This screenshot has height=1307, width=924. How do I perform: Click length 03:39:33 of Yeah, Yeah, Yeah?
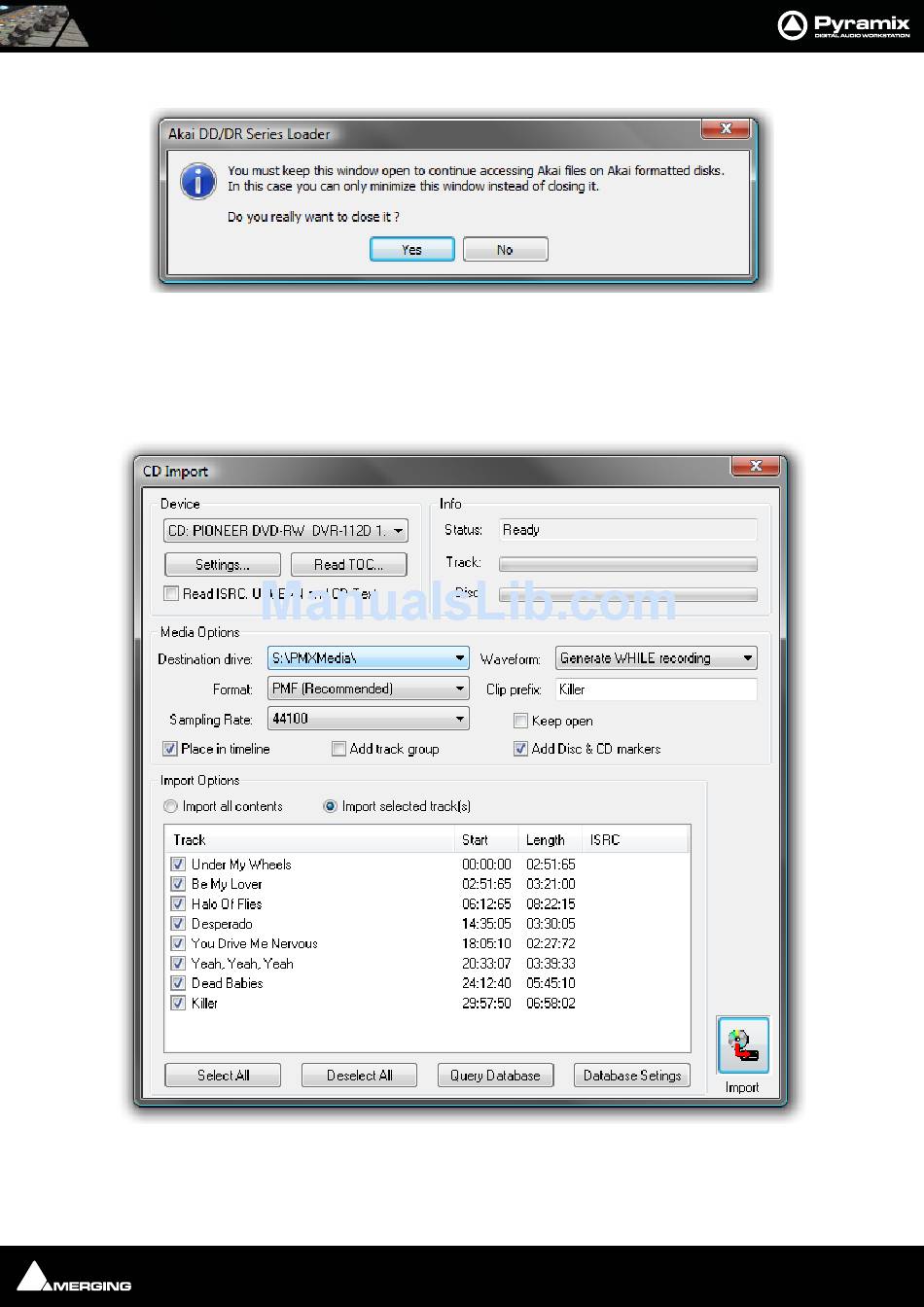click(551, 963)
